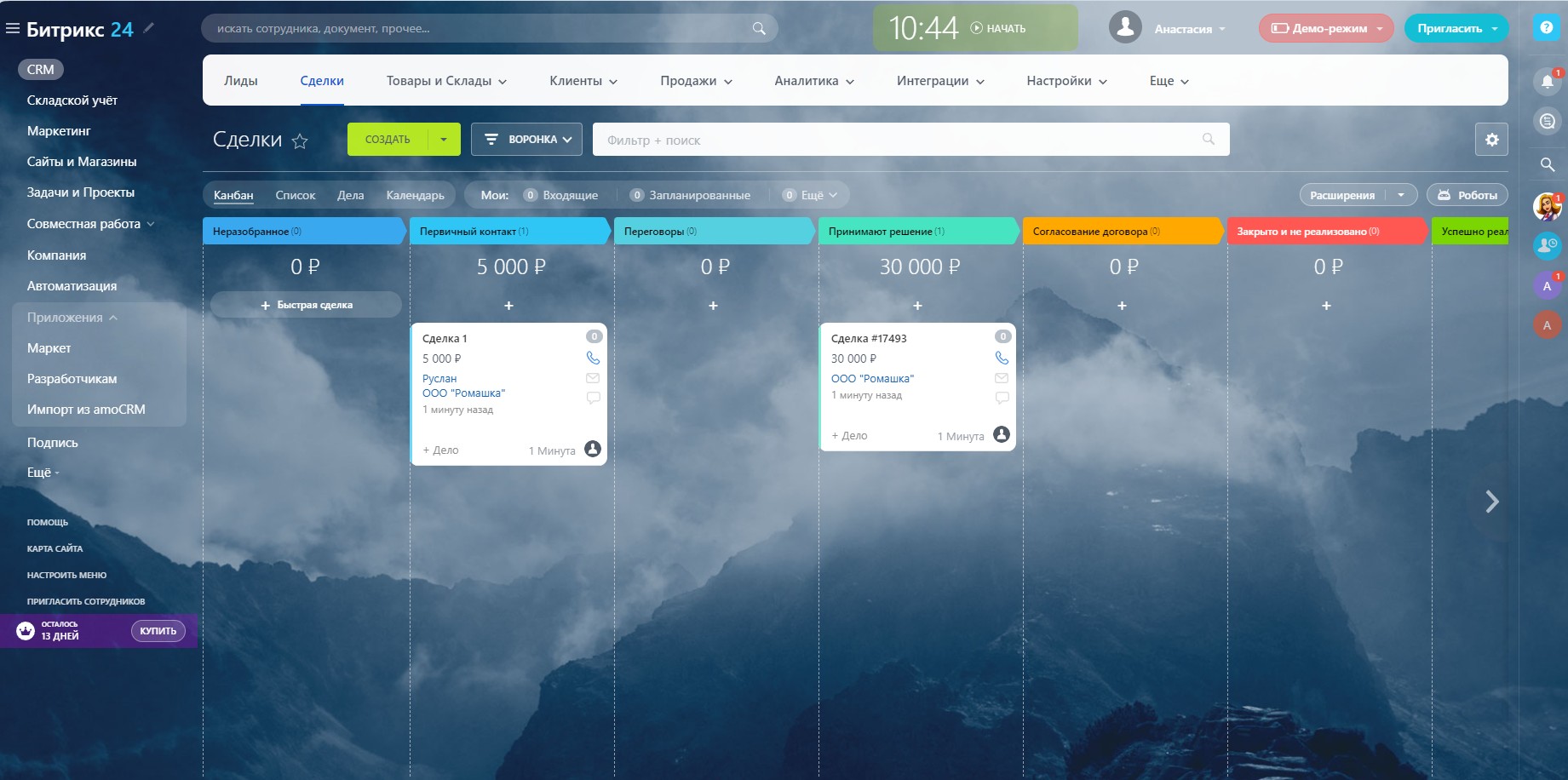Open Складской учёт in the sidebar
The image size is (1568, 780).
pyautogui.click(x=72, y=100)
